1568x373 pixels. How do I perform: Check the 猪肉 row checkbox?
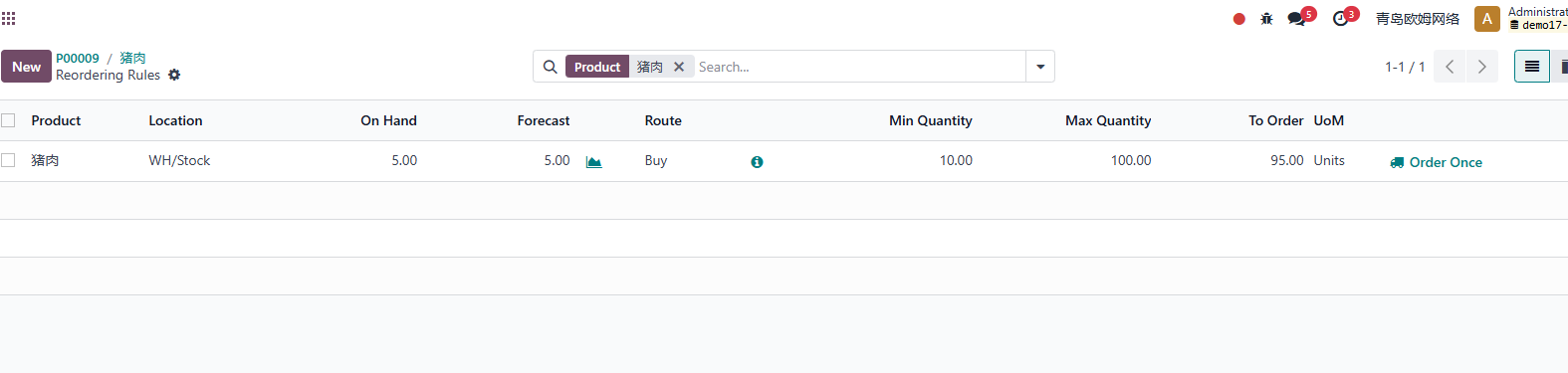(x=9, y=160)
